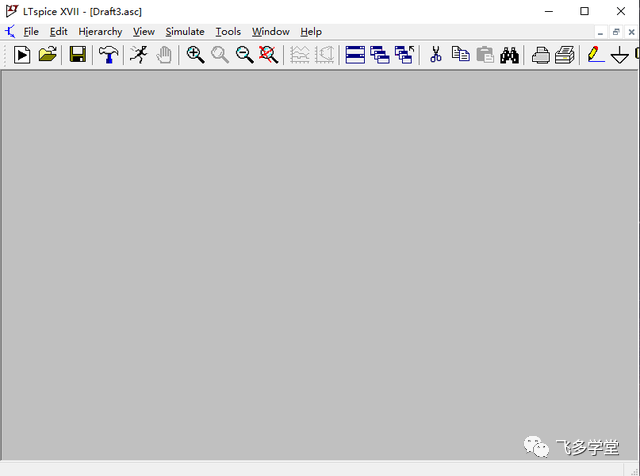Zoom out with the minus magnifier
The width and height of the screenshot is (640, 476).
[x=244, y=55]
